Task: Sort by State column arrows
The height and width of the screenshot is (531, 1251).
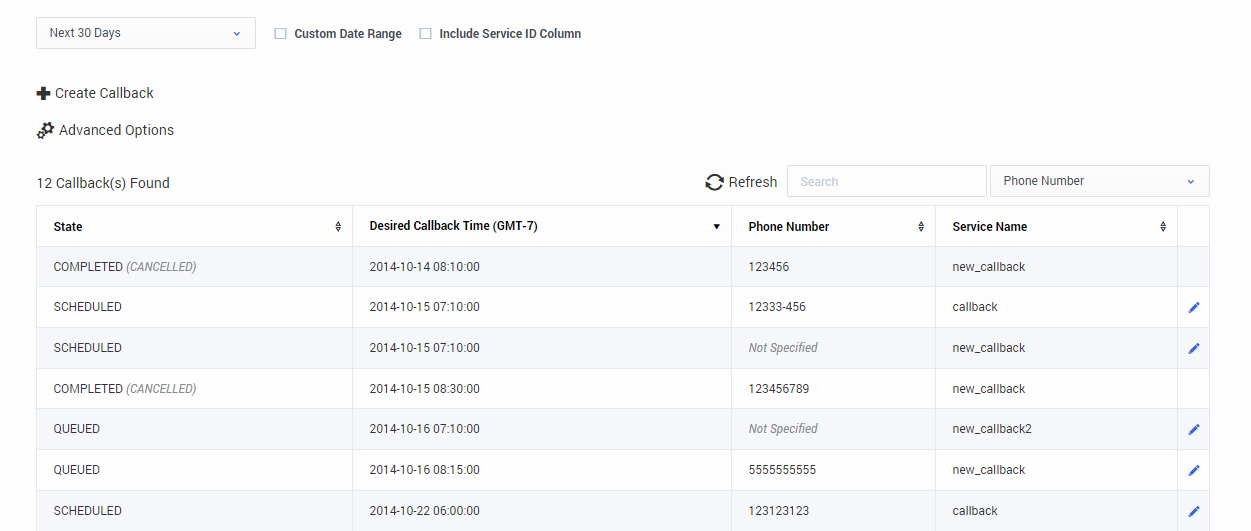Action: (338, 227)
